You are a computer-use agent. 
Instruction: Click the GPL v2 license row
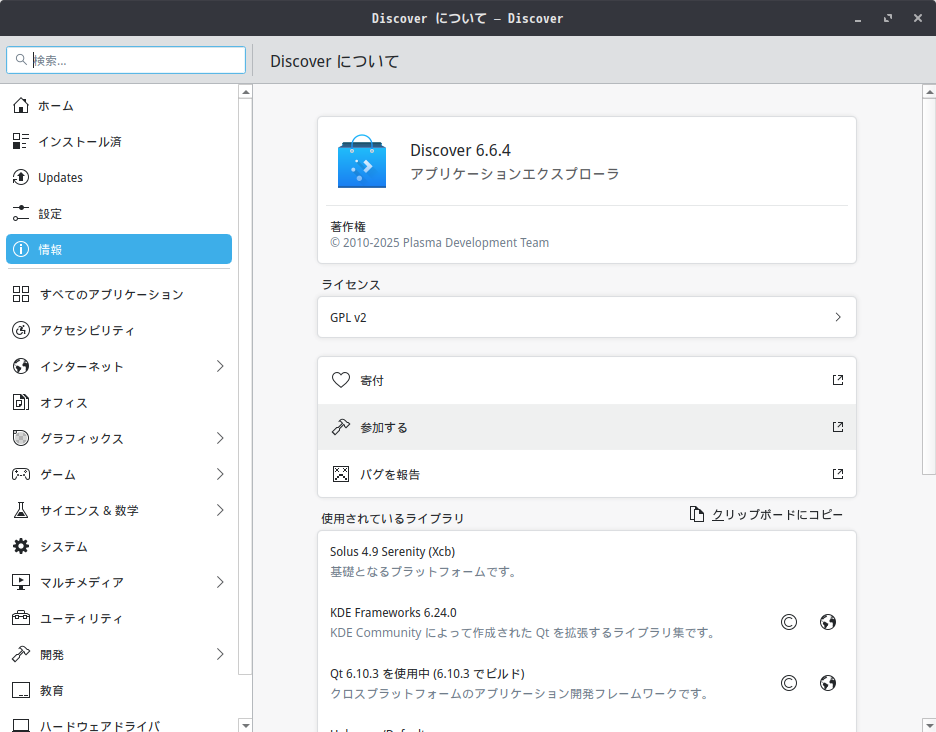pyautogui.click(x=587, y=317)
